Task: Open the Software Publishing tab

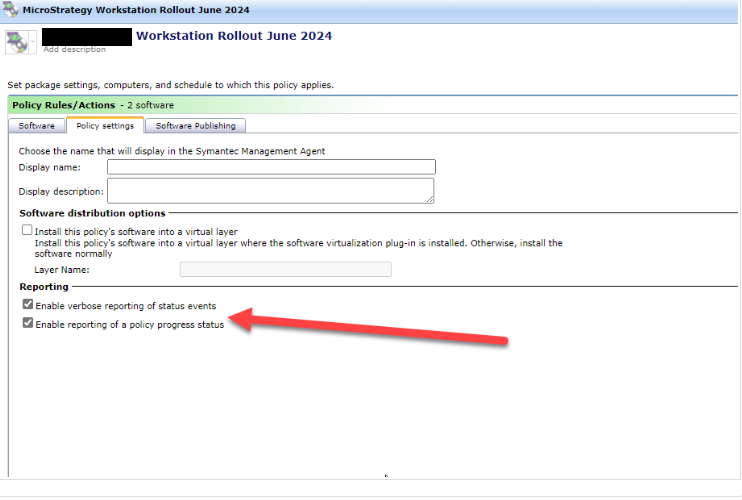Action: tap(195, 126)
